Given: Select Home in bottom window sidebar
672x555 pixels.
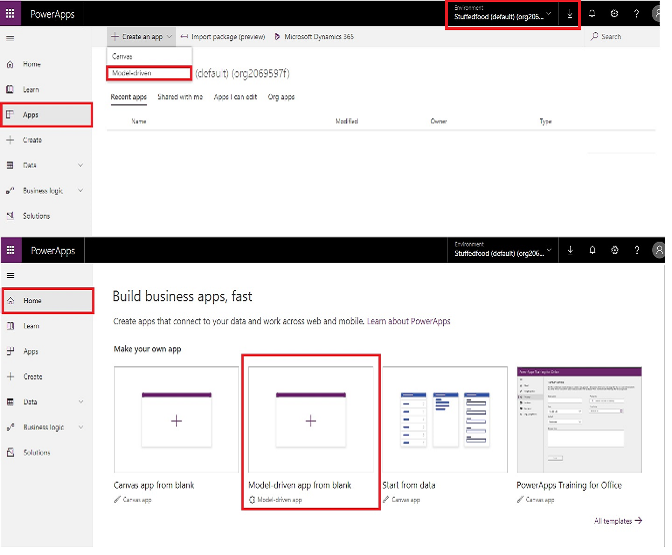Looking at the screenshot, I should pos(47,301).
